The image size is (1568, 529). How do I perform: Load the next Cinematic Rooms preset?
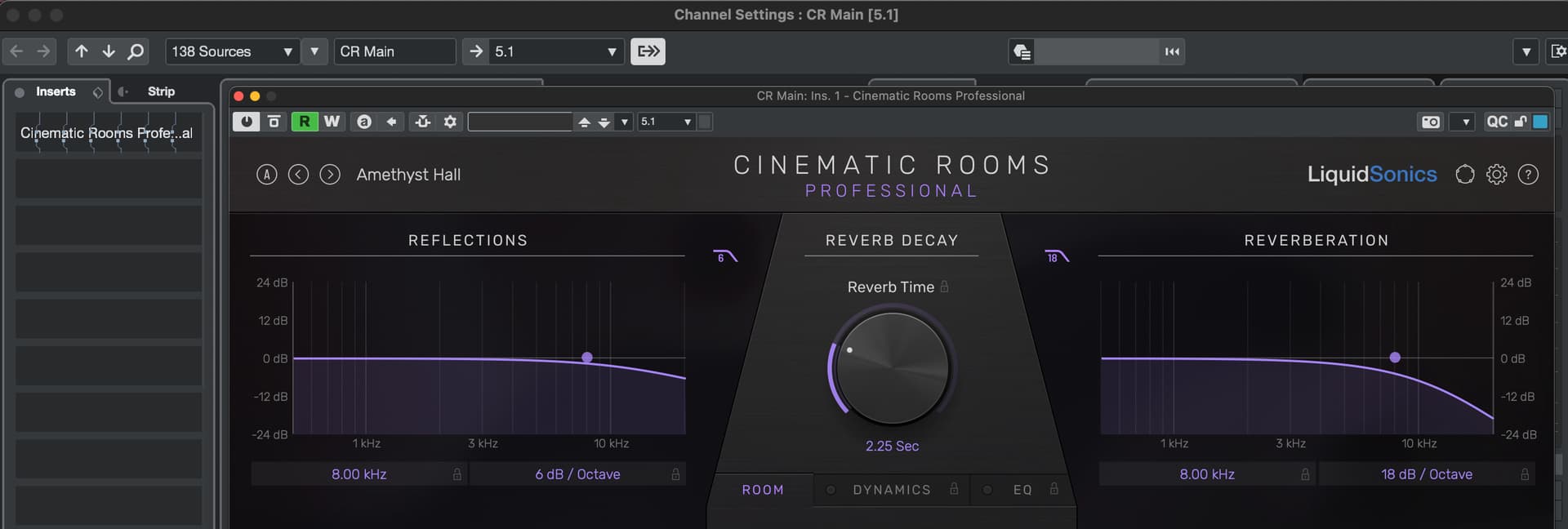click(x=330, y=175)
